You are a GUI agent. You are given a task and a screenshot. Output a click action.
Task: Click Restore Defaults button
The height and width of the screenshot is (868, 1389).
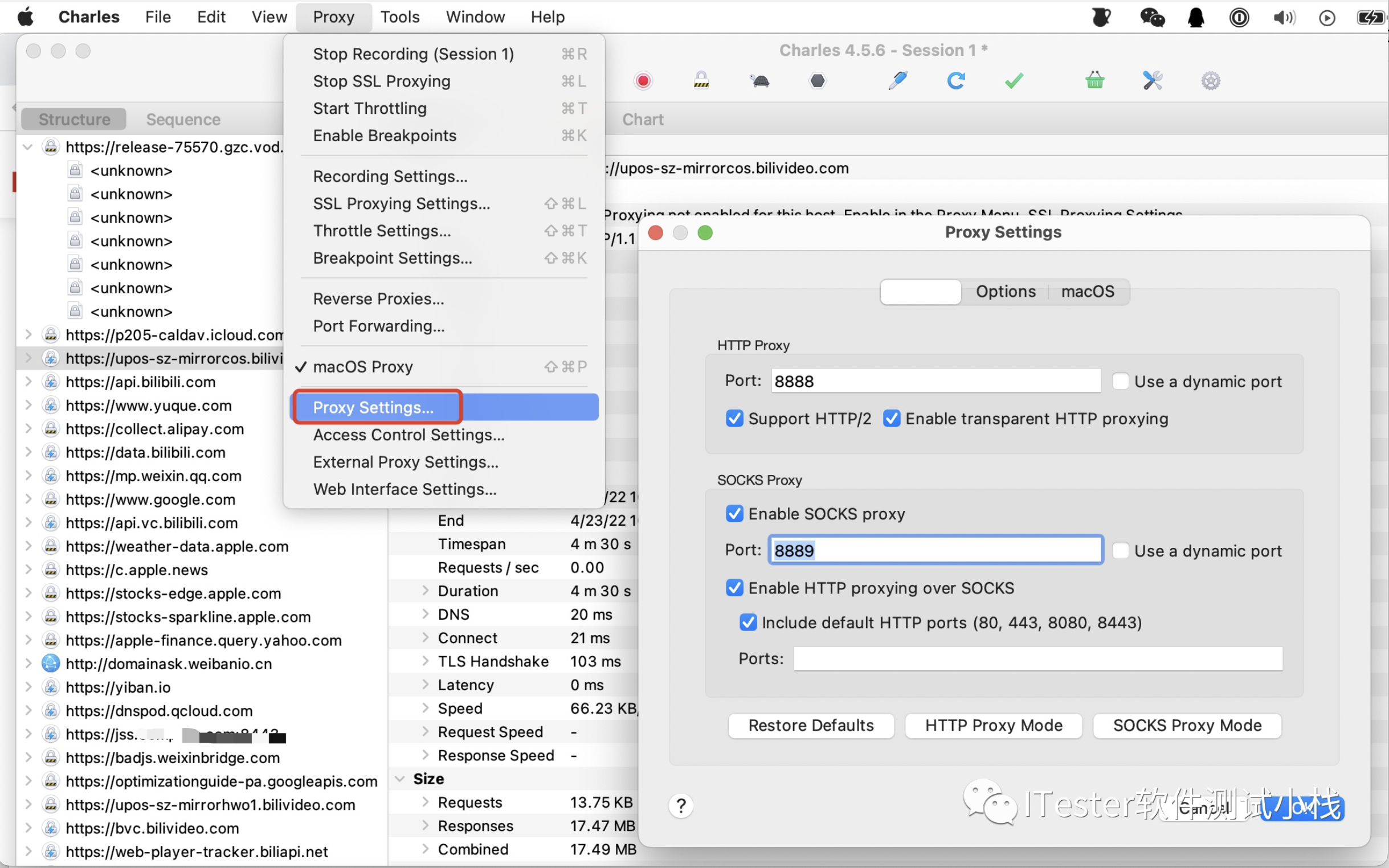811,726
